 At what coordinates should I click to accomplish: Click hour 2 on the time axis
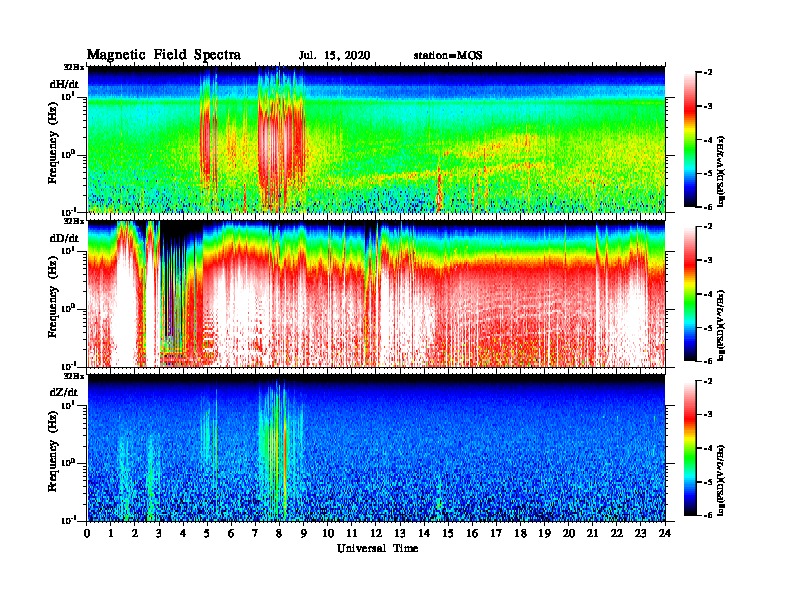tap(135, 534)
